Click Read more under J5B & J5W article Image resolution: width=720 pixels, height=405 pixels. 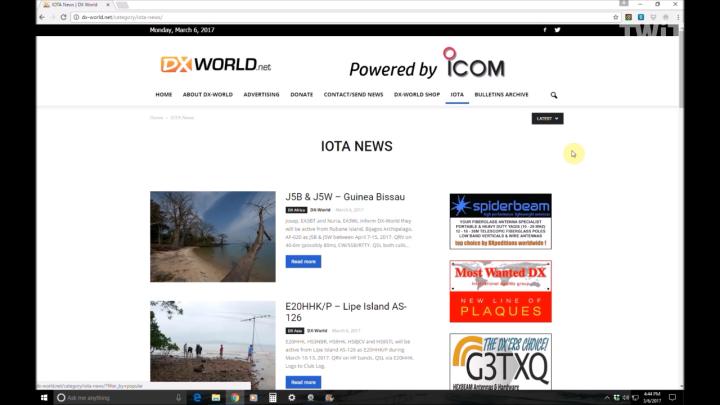click(x=303, y=261)
